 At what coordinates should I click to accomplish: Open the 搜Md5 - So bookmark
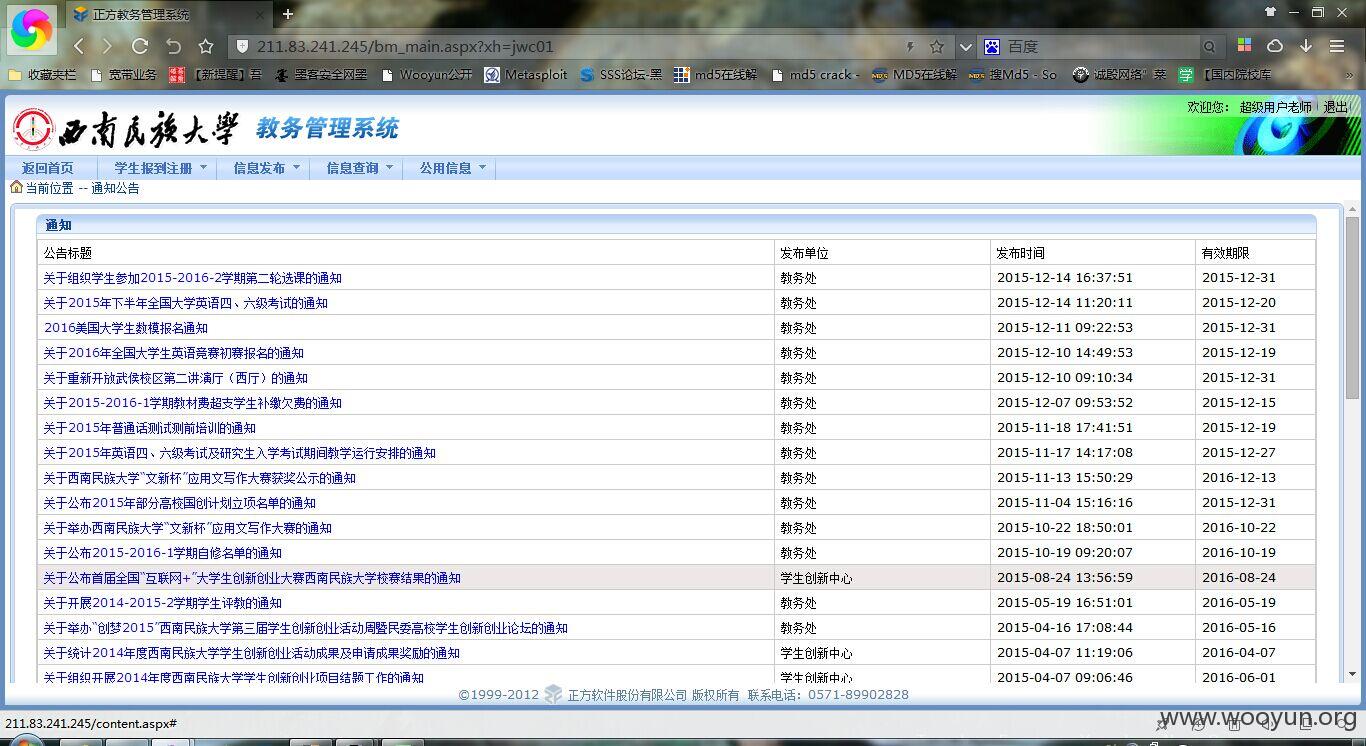(1013, 74)
